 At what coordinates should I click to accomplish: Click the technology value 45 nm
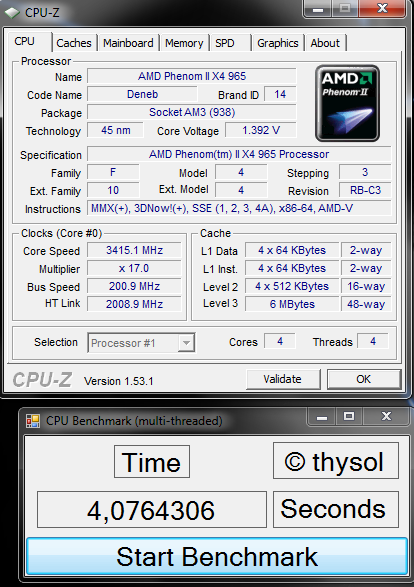click(115, 130)
